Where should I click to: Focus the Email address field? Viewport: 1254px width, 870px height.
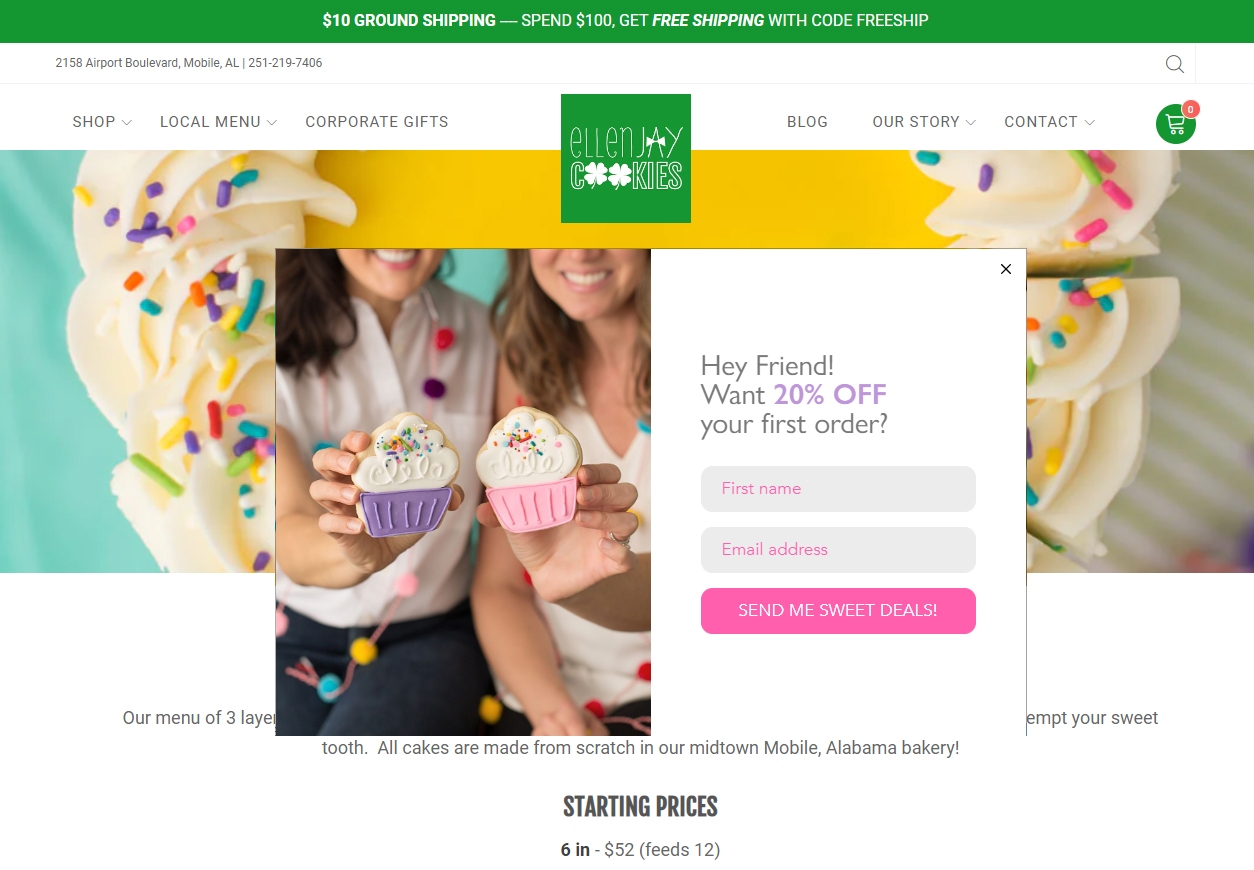(x=838, y=550)
